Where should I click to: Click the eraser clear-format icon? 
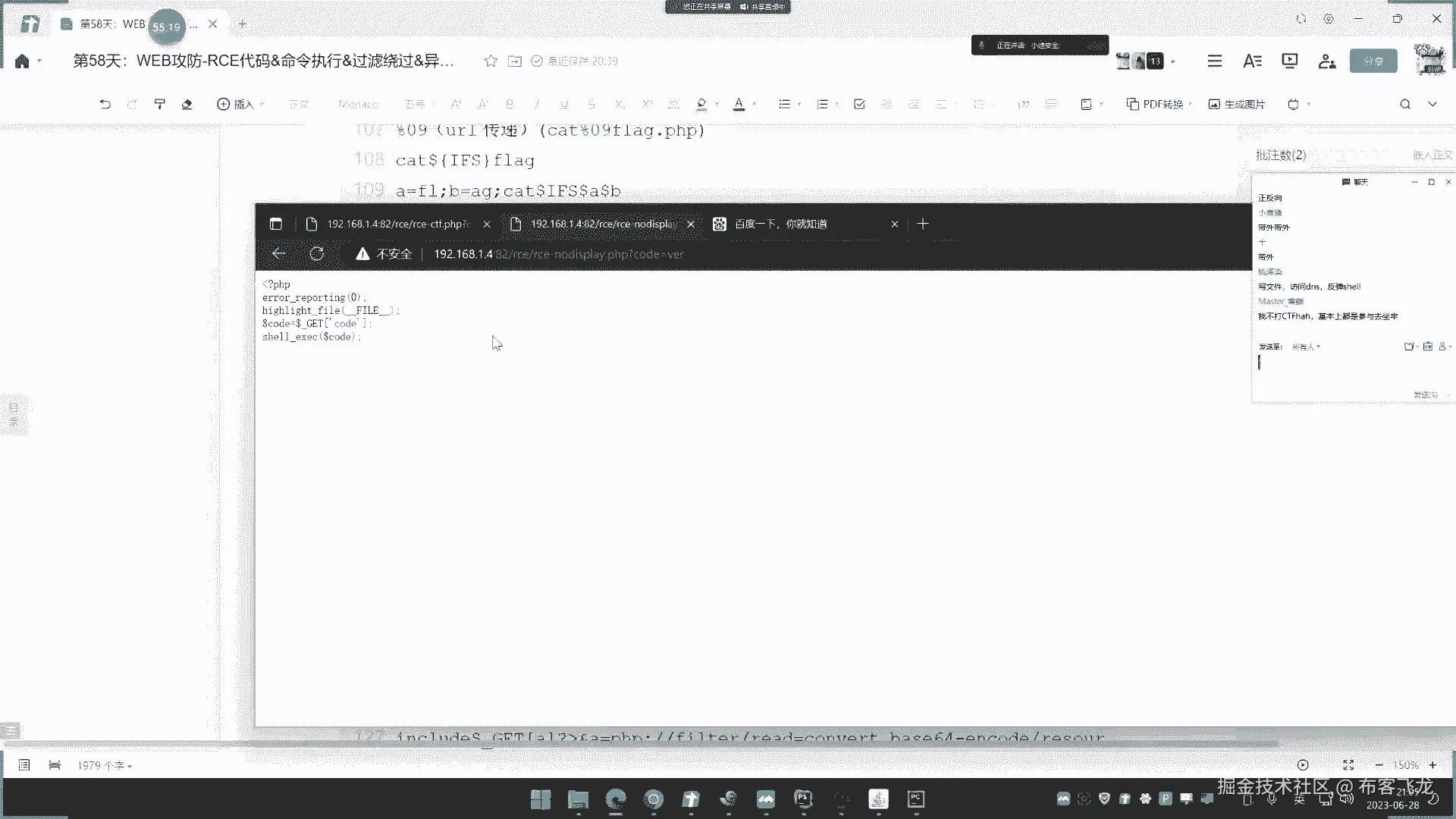(187, 104)
